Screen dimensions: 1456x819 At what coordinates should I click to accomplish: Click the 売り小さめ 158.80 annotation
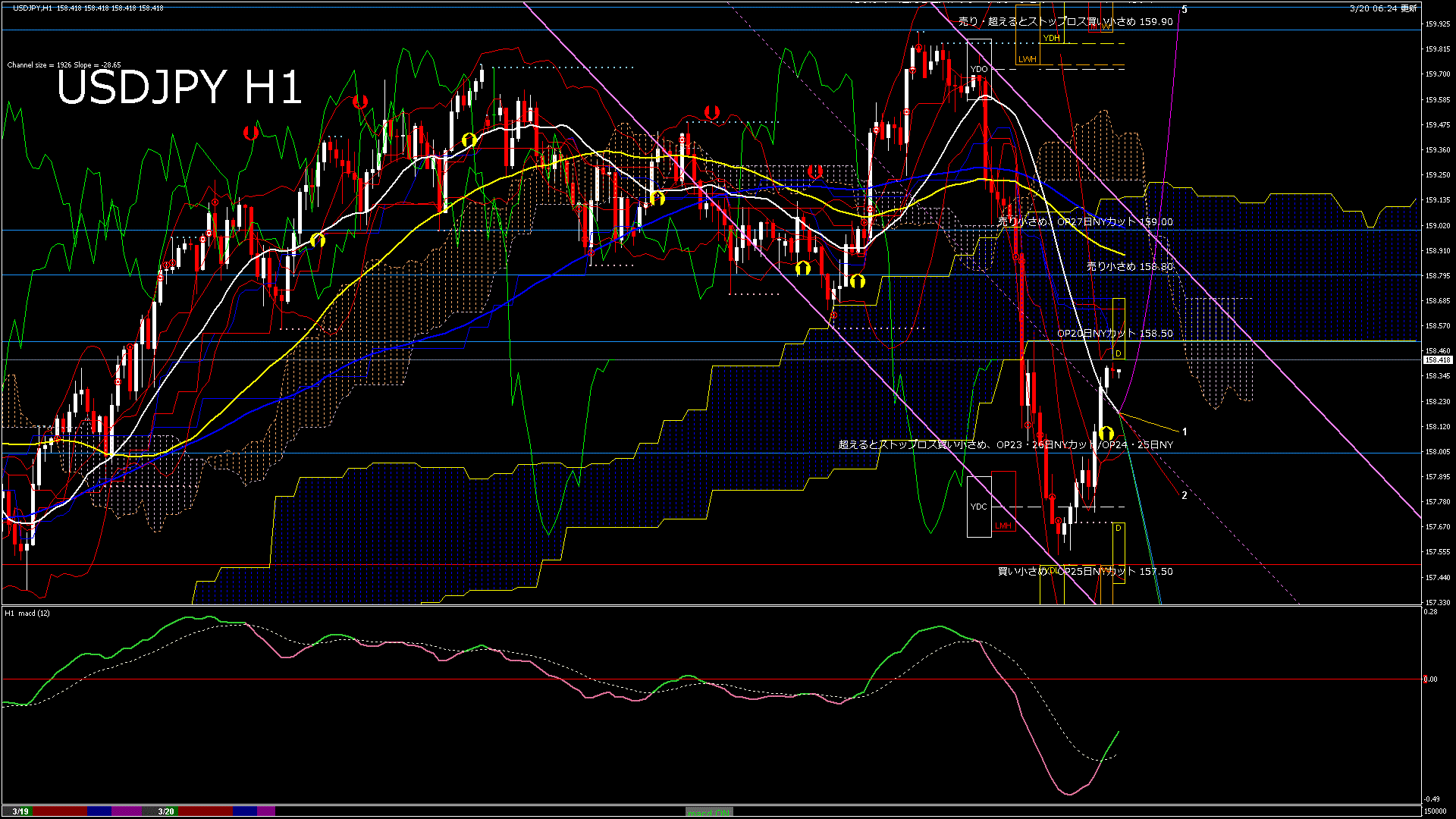(1129, 267)
